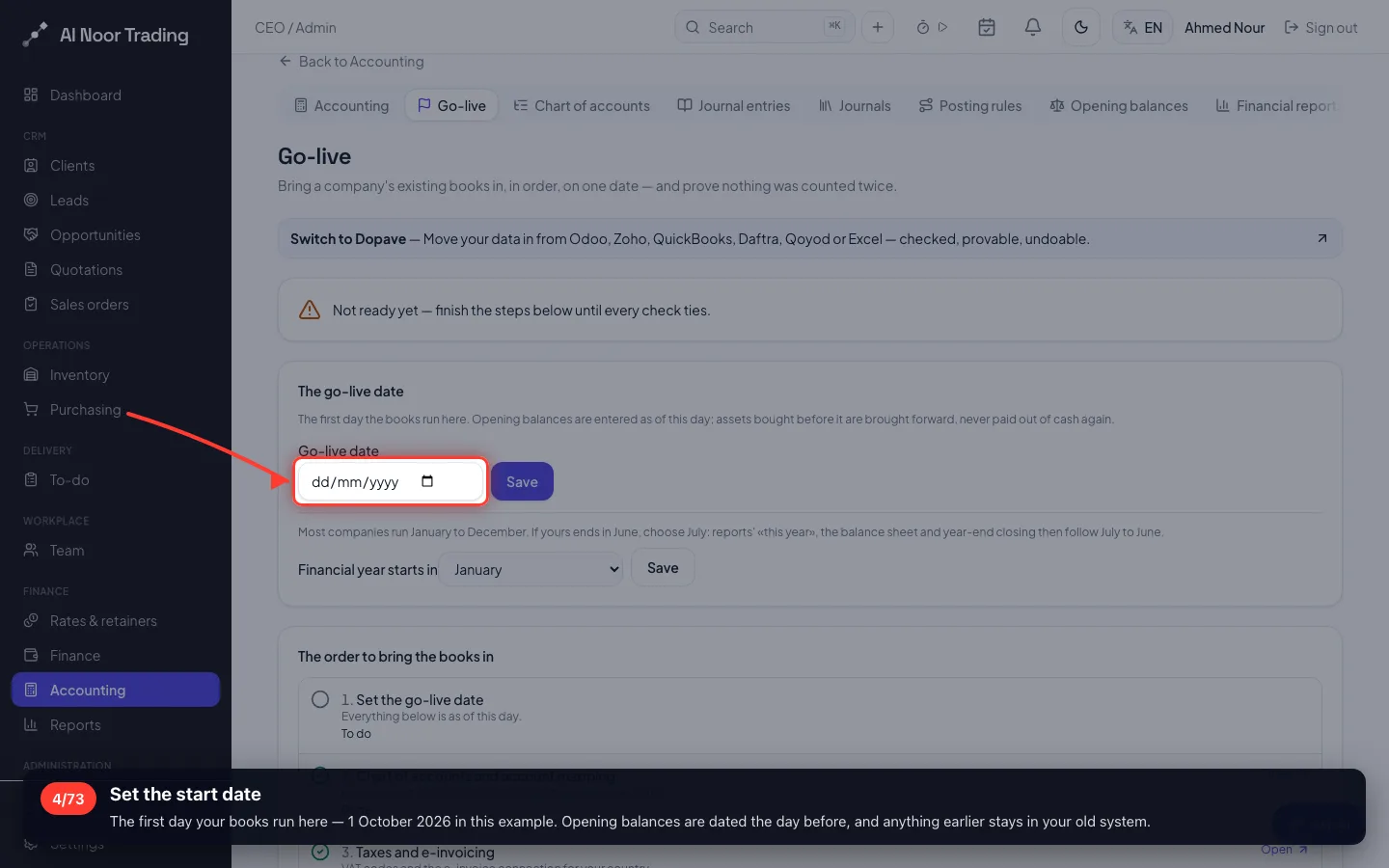This screenshot has height=868, width=1389.
Task: Open Rates & retainers
Action: click(x=116, y=620)
